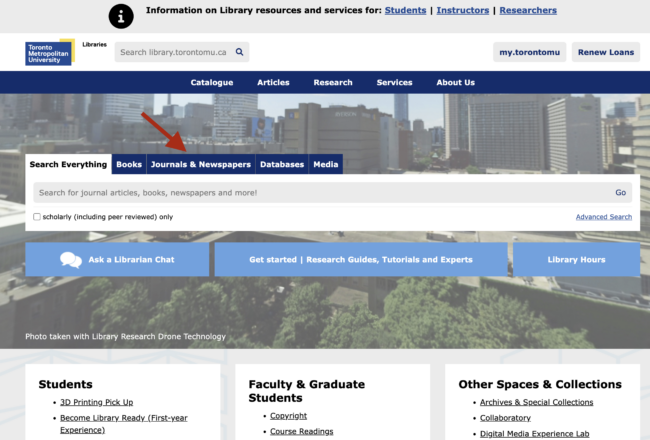Open Ask a Librarian Chat
The image size is (650, 440).
(x=117, y=260)
